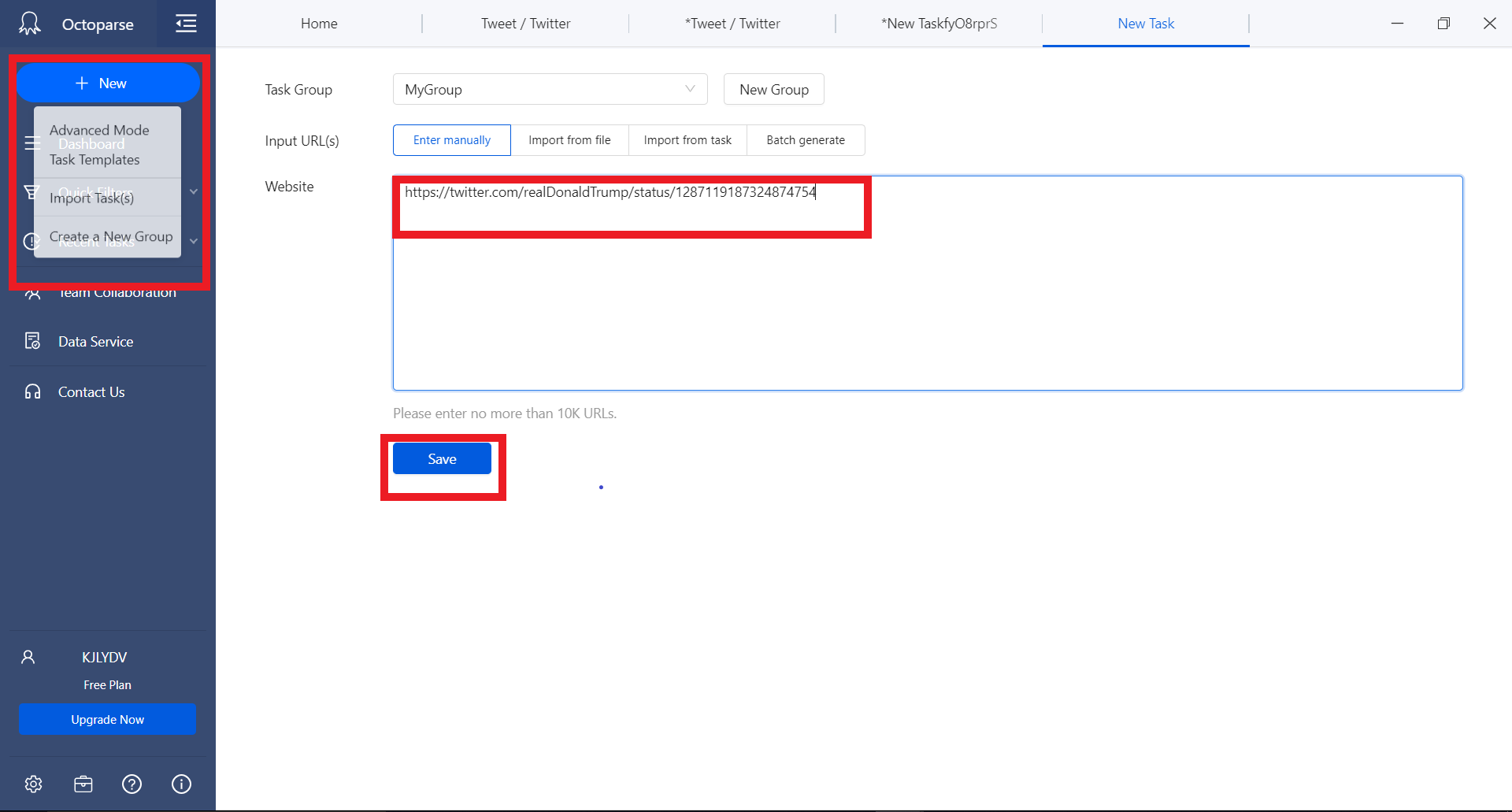Choose Create a New Group option

(x=111, y=236)
